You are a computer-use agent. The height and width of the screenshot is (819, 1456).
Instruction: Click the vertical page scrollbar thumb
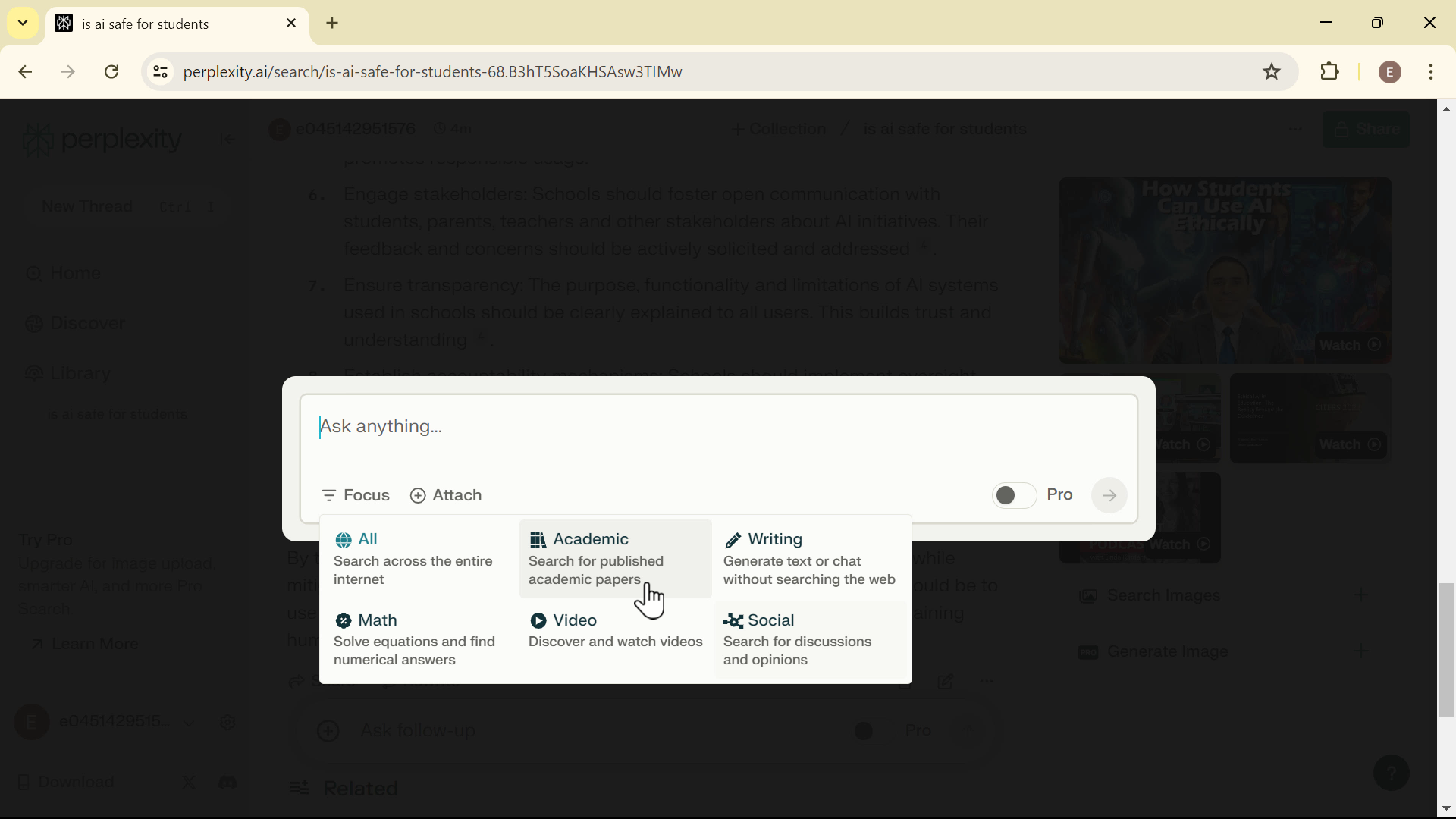tap(1446, 649)
